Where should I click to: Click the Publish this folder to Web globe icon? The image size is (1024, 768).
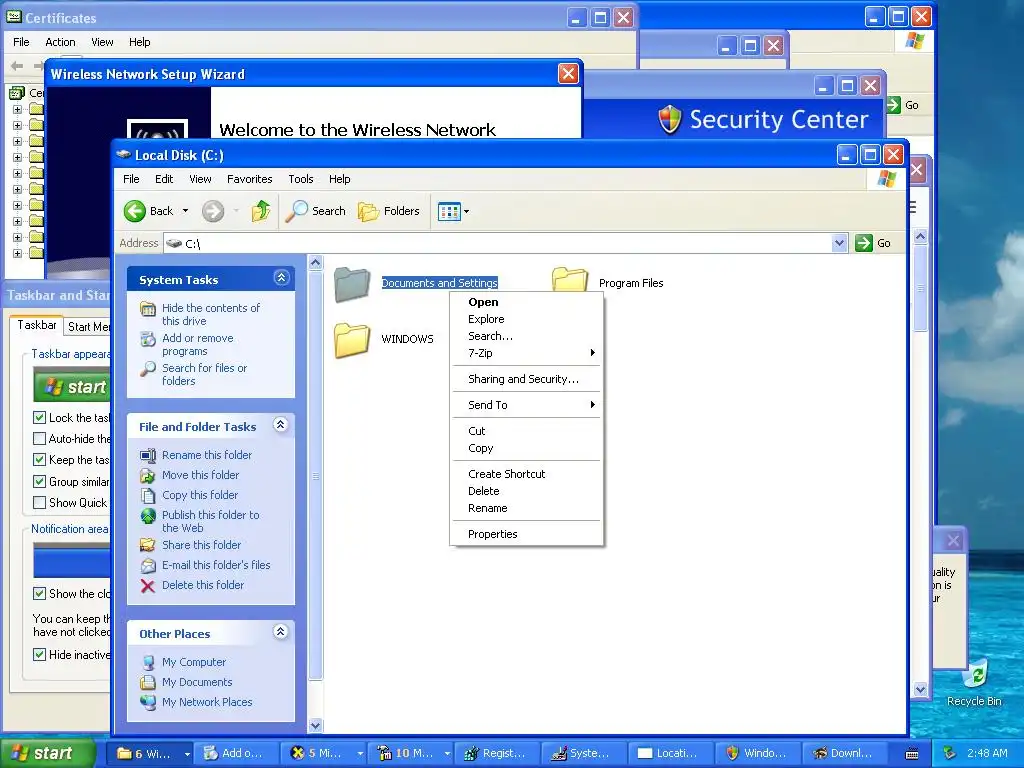tap(148, 516)
